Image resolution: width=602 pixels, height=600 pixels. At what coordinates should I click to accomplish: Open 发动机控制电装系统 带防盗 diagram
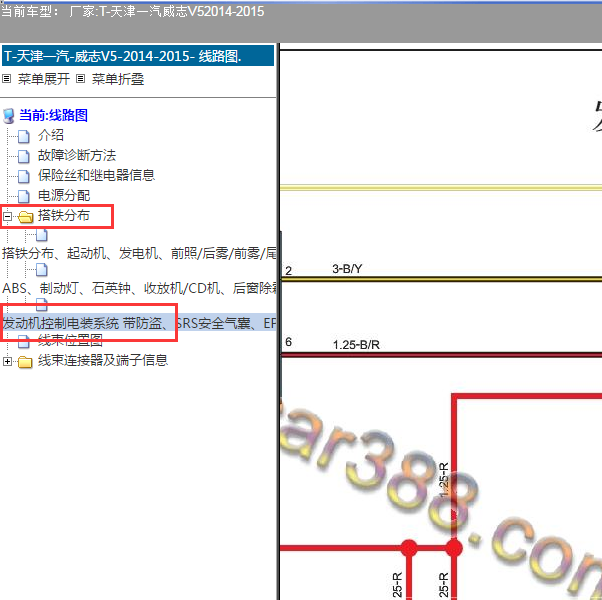click(x=139, y=323)
